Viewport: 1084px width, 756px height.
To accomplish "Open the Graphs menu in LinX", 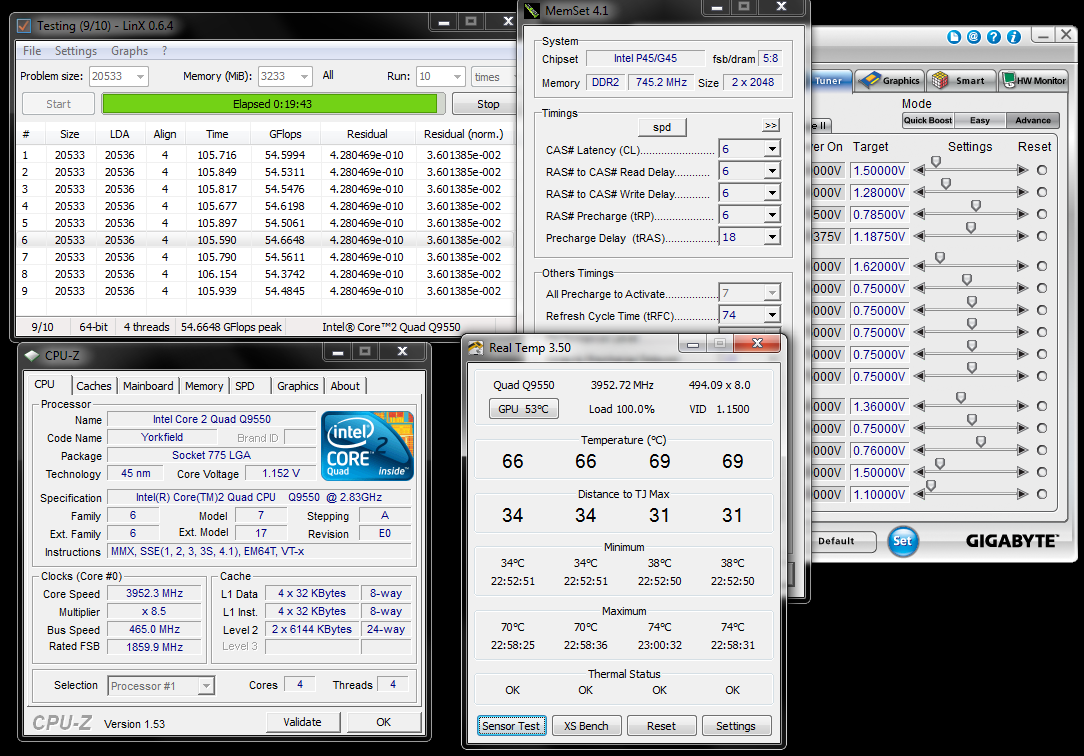I will tap(129, 51).
